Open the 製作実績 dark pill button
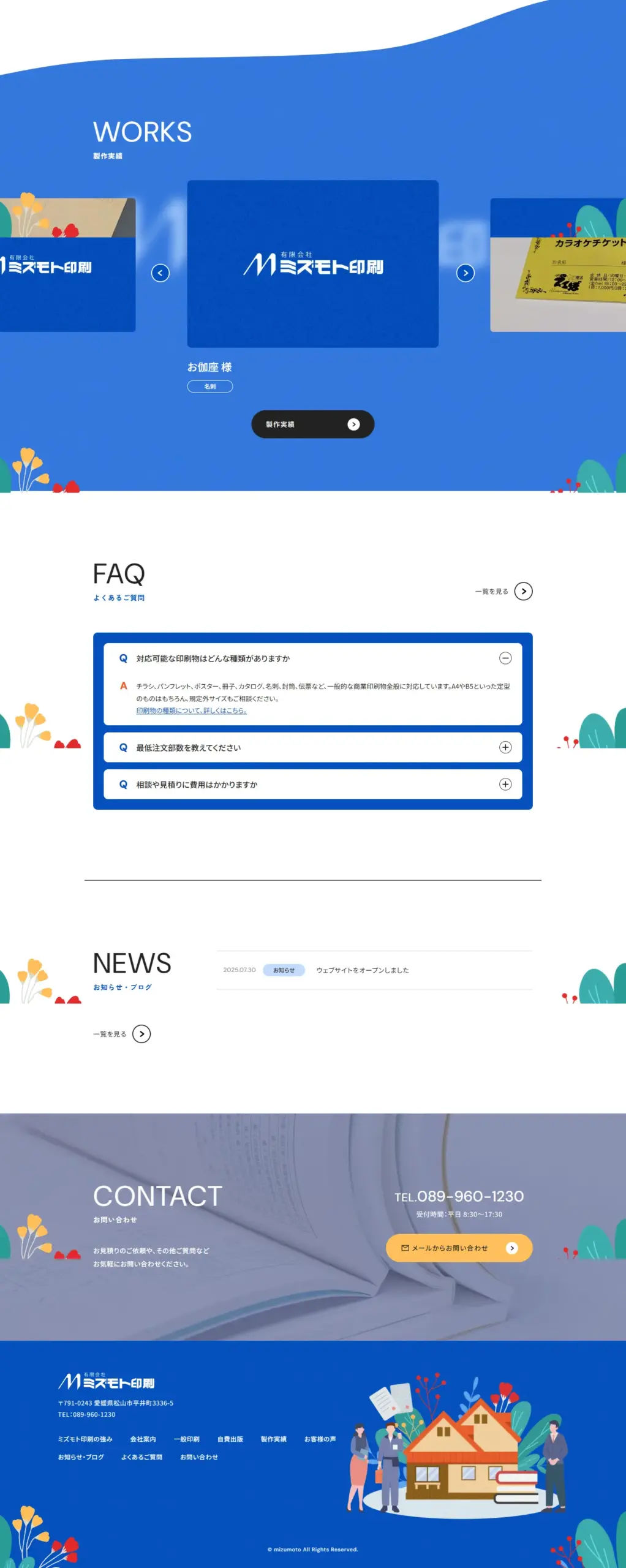 tap(312, 424)
